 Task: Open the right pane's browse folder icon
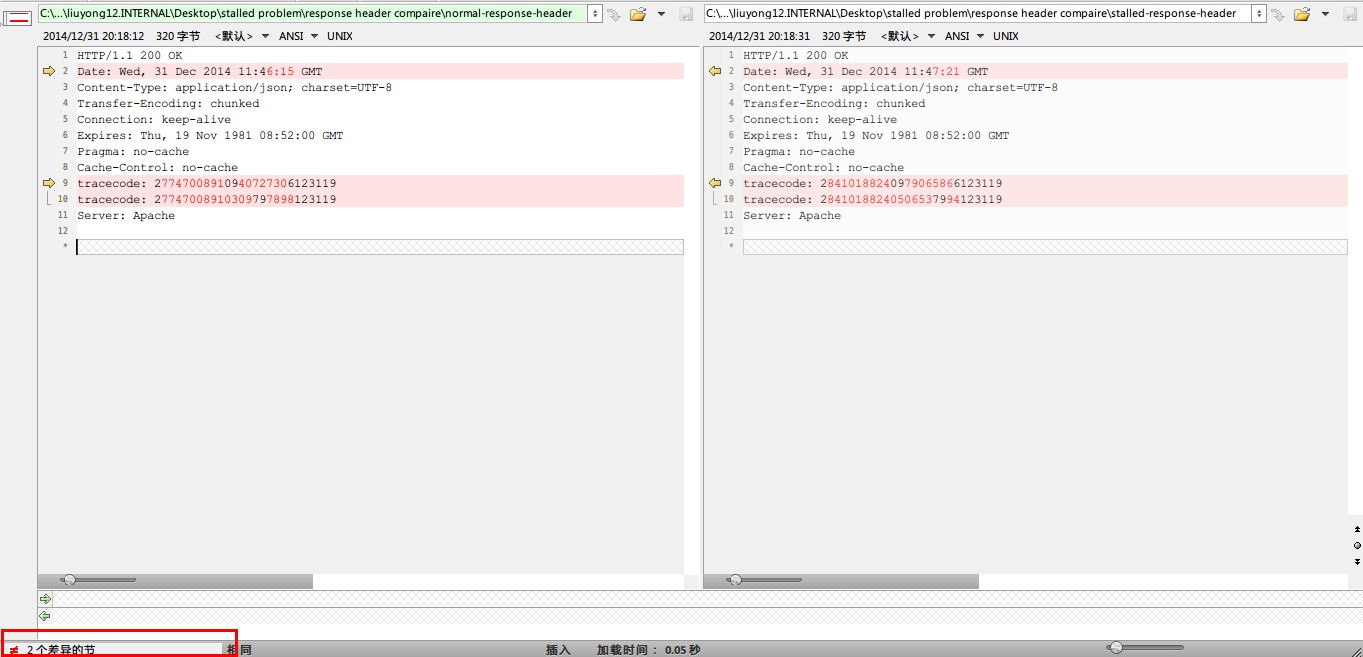[x=1302, y=14]
